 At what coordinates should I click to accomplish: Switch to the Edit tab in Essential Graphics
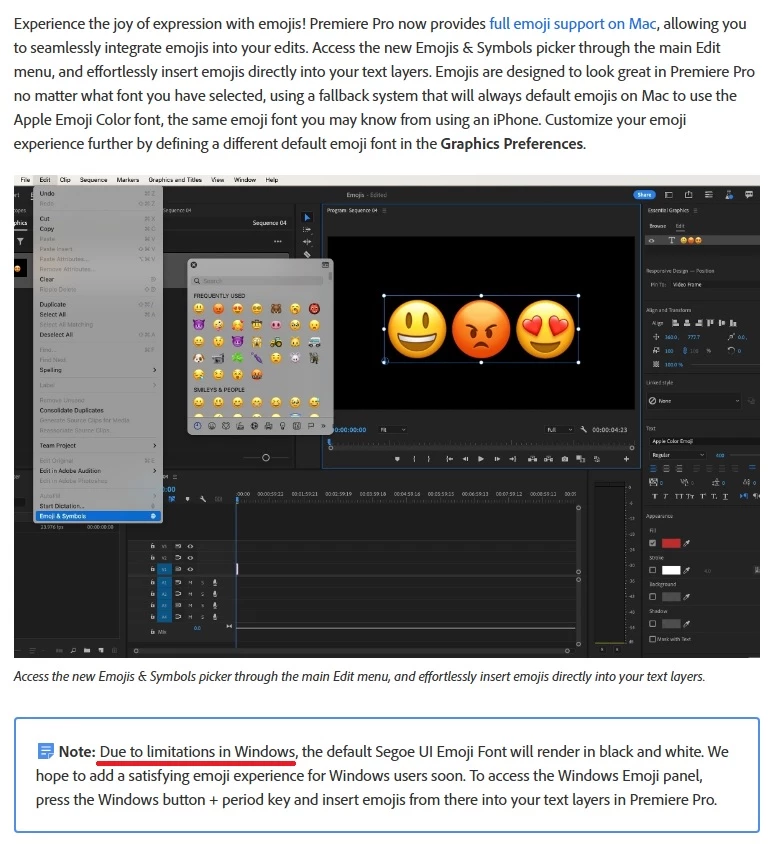680,226
